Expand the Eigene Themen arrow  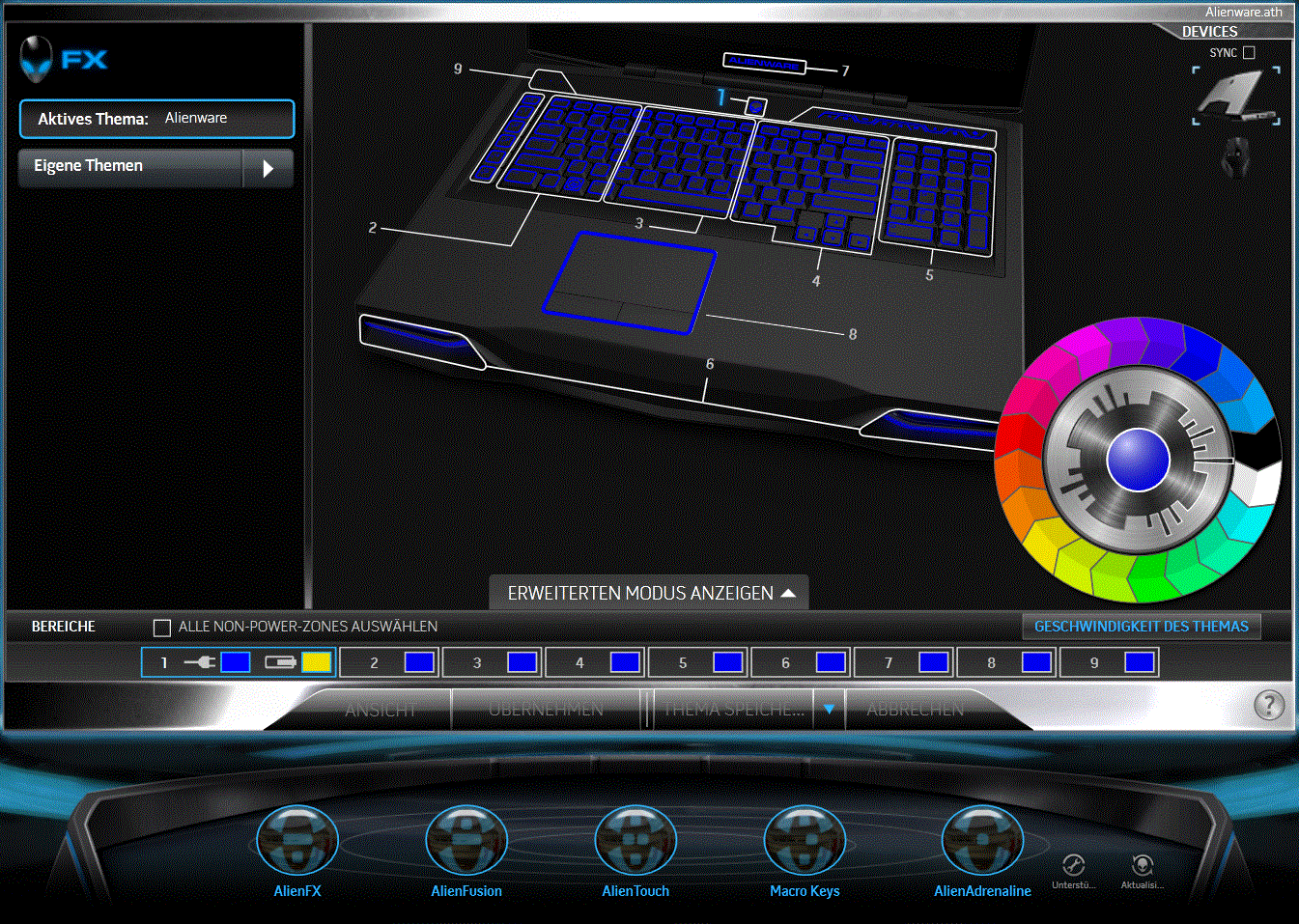268,168
